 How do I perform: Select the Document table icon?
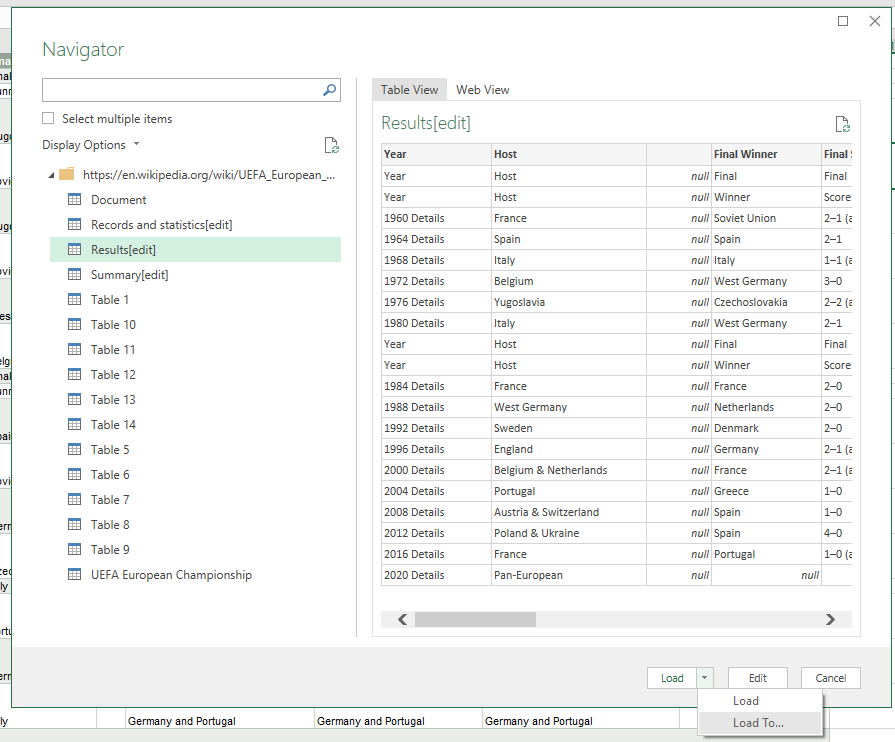click(x=74, y=200)
